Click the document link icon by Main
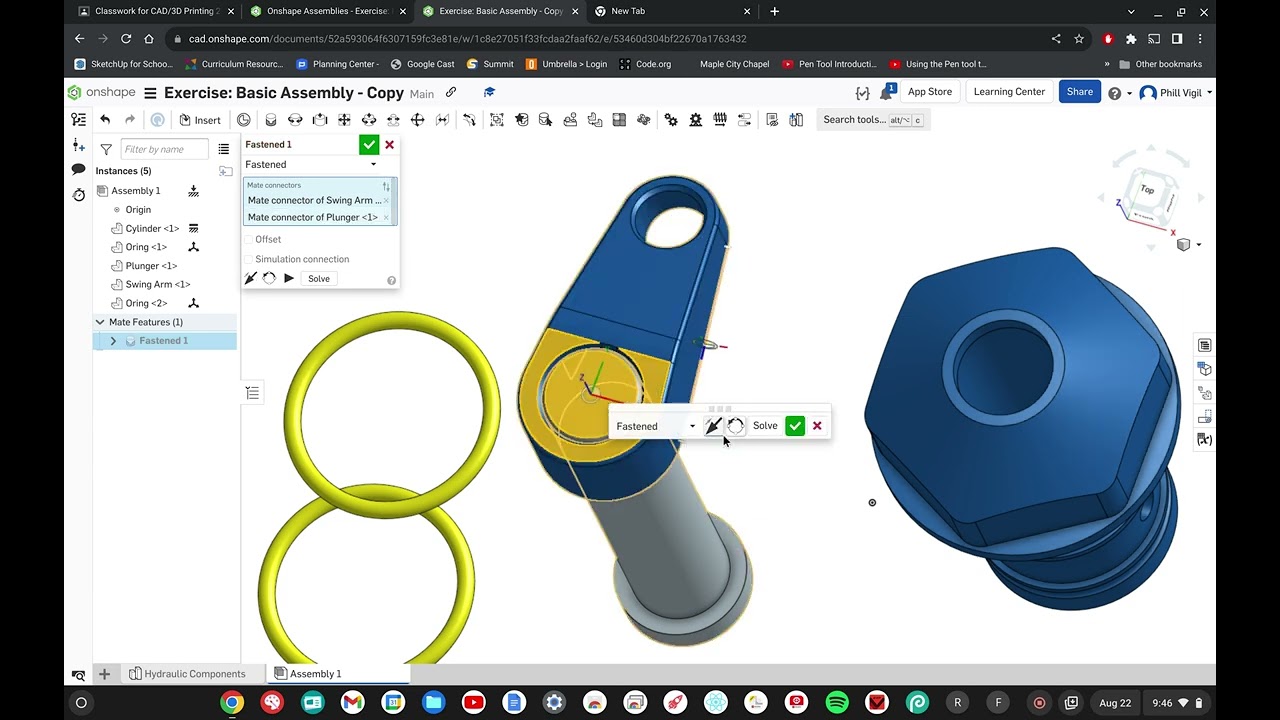Screen dimensions: 1280x720 (451, 92)
